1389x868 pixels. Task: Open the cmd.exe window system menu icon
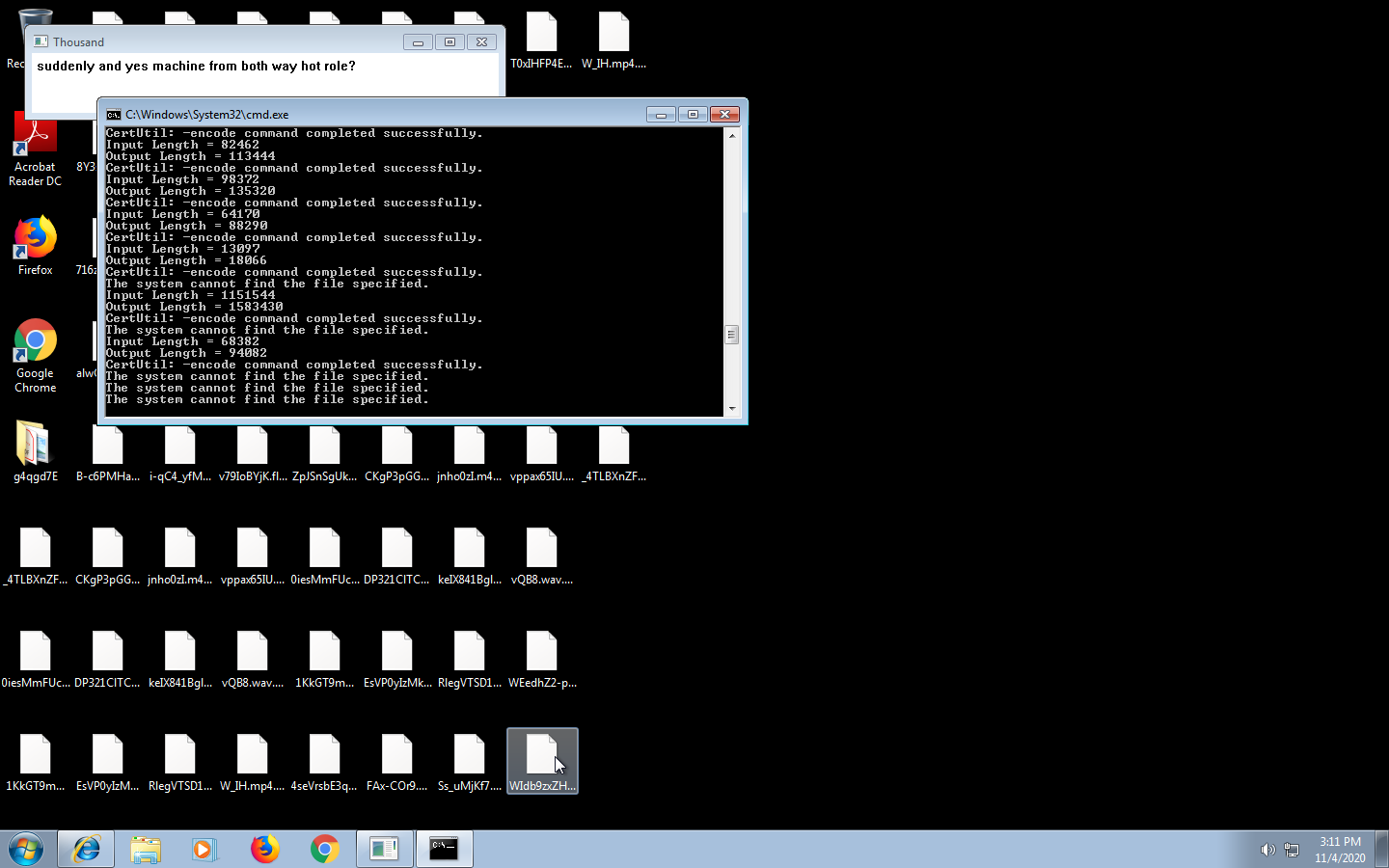(x=113, y=115)
